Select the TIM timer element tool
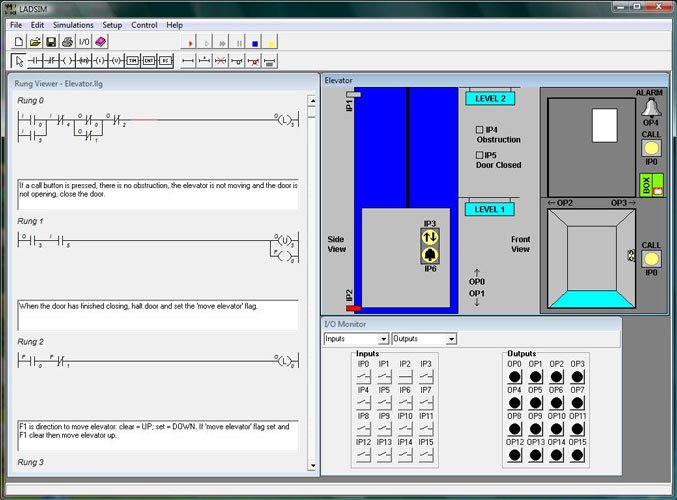Screen dimensions: 677x500 tap(131, 61)
